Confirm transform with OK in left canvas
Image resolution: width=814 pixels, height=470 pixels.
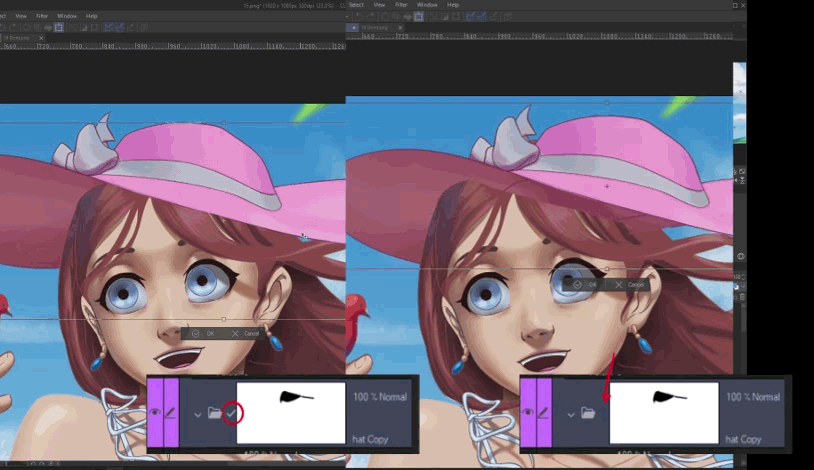coord(204,333)
